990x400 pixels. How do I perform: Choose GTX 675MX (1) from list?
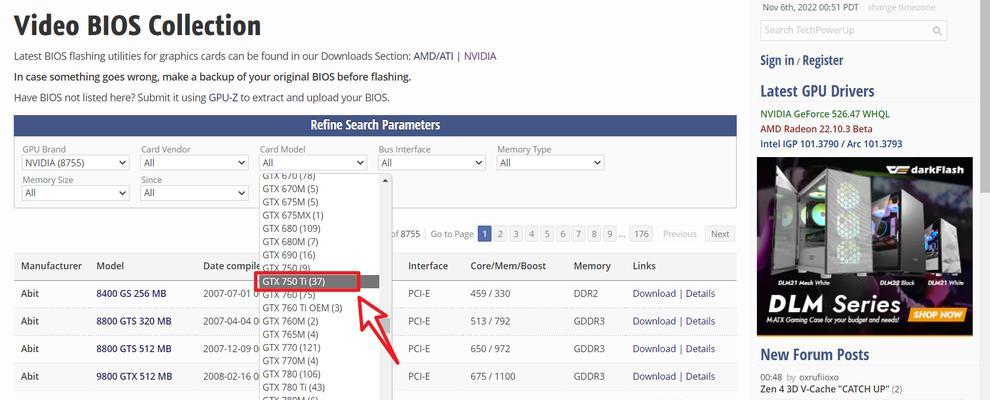(x=319, y=215)
